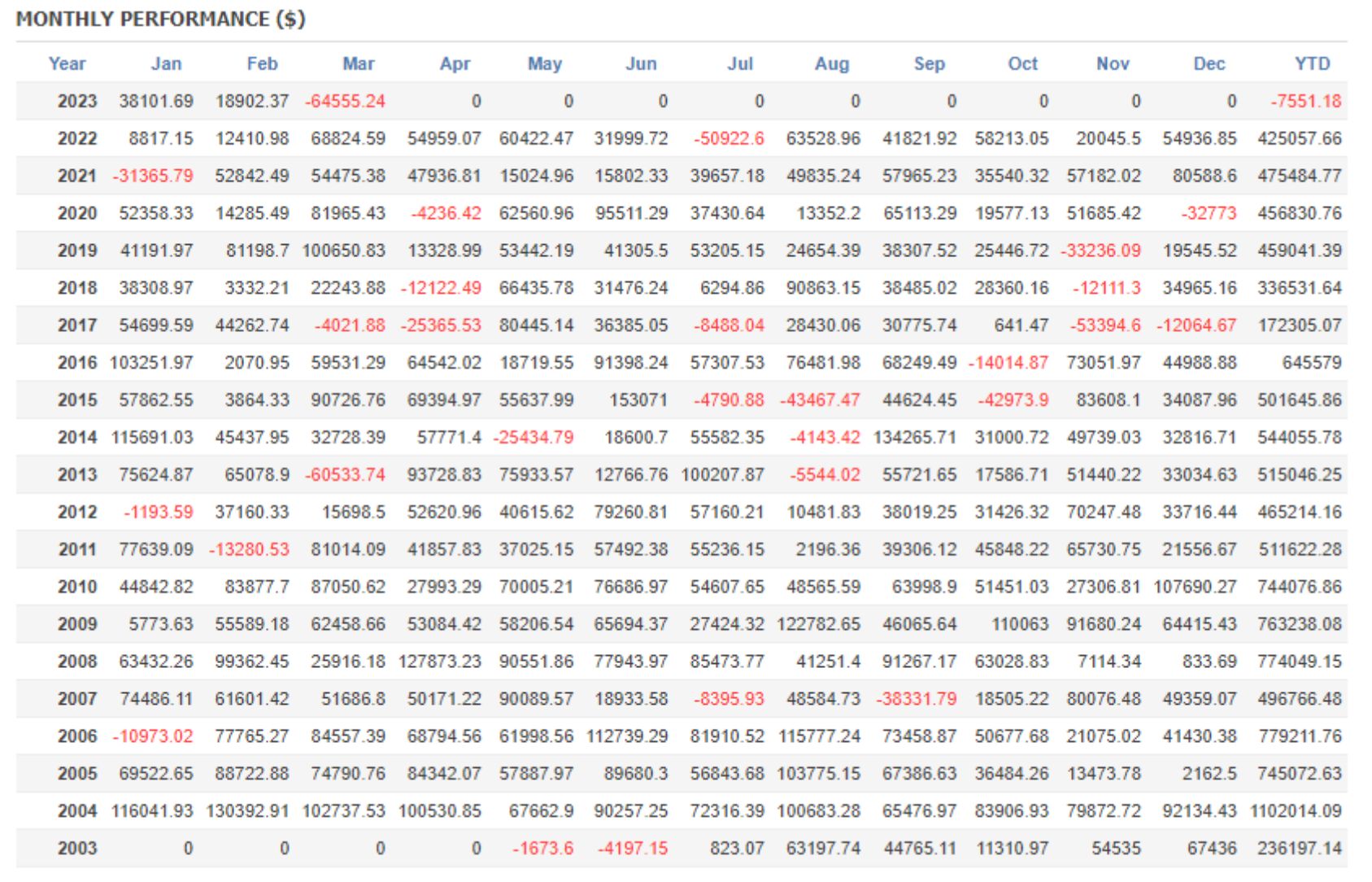Select the 2012 year row label
This screenshot has height=882, width=1372.
pos(76,512)
